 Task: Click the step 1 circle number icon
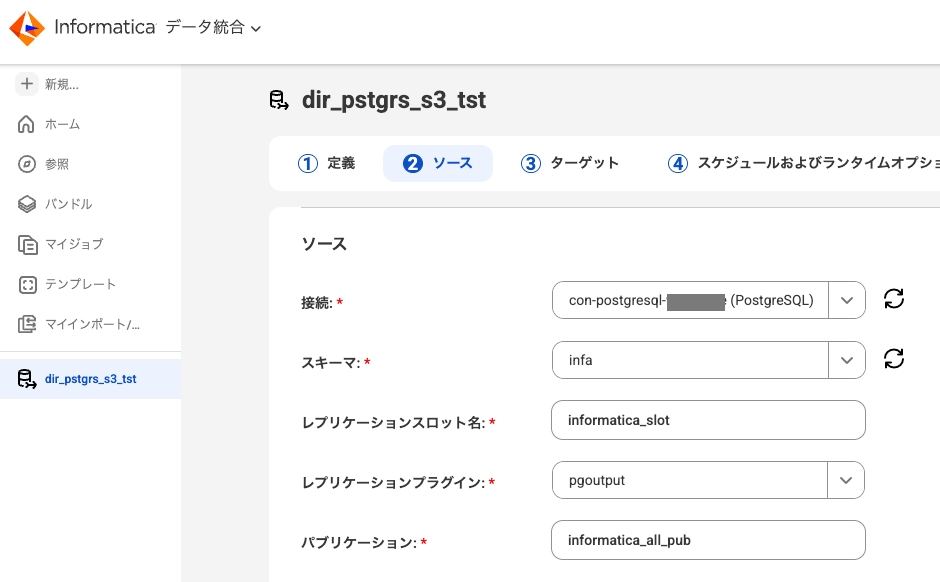coord(308,163)
